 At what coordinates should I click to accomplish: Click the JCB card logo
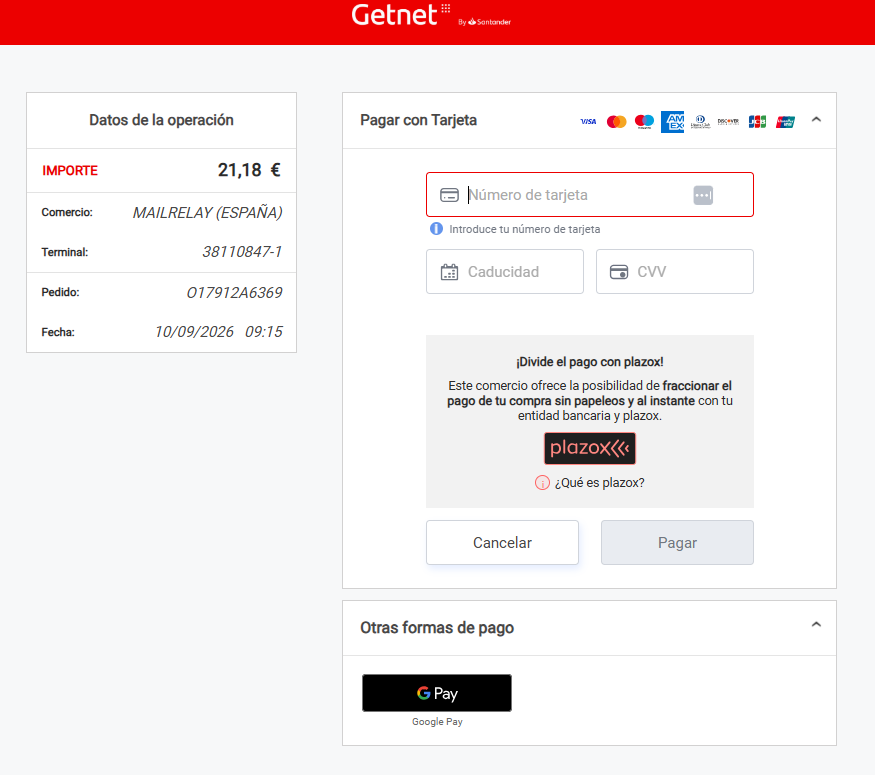(x=757, y=121)
